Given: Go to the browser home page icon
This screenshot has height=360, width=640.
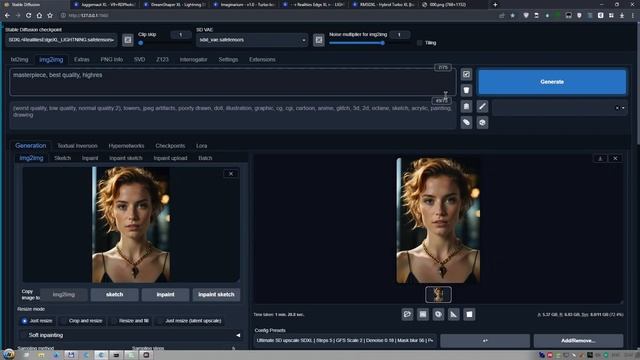Looking at the screenshot, I should [x=39, y=16].
